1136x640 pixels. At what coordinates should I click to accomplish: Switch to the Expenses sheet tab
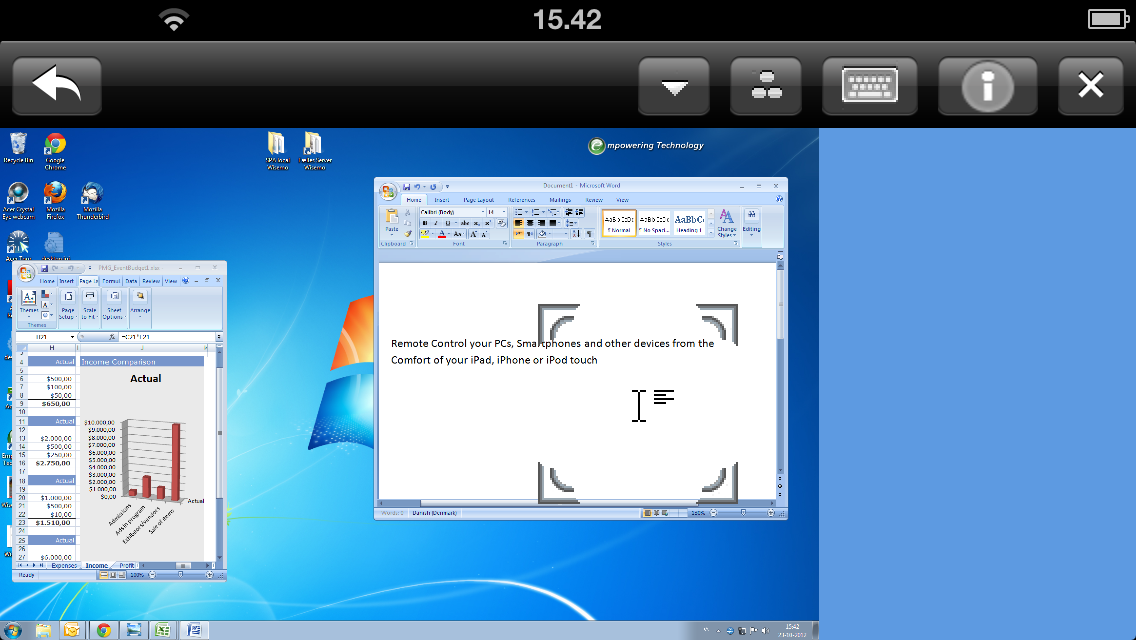(64, 566)
